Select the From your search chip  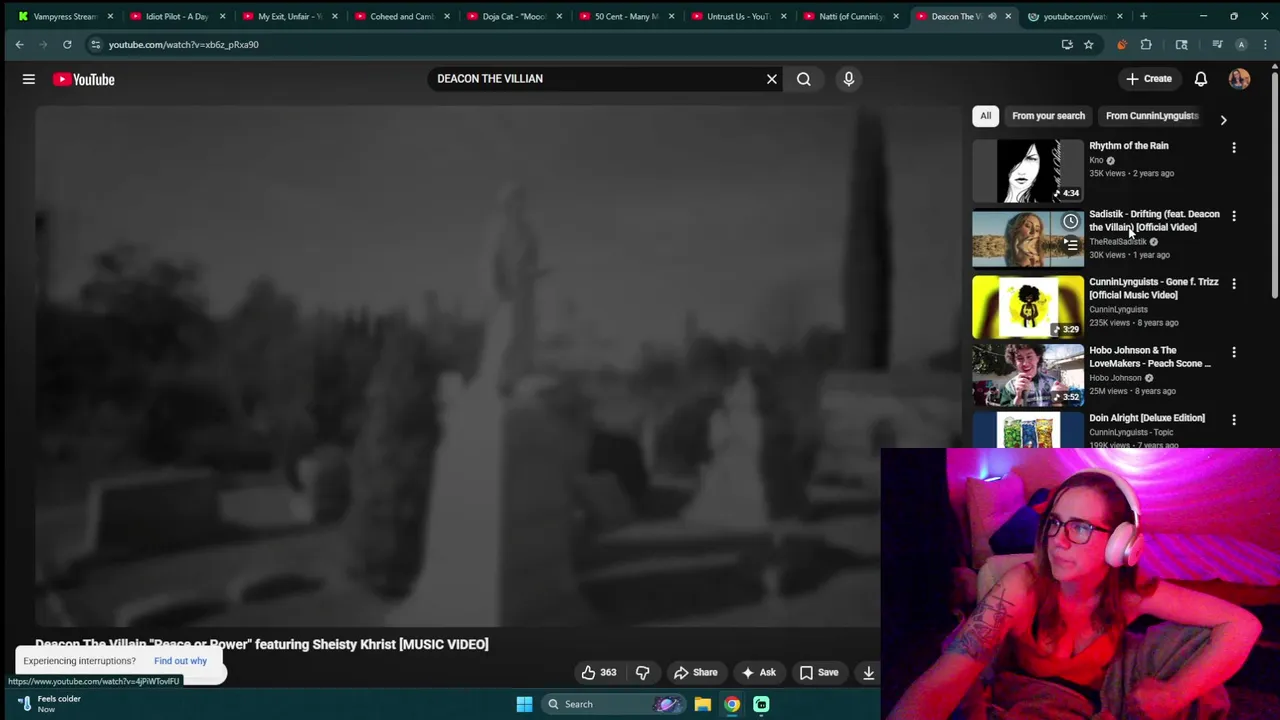click(x=1048, y=116)
